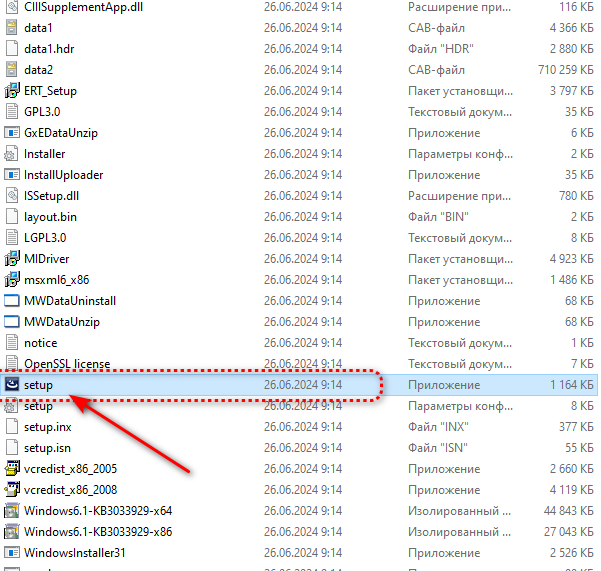Click the setup application file icon
The height and width of the screenshot is (571, 601).
12,385
